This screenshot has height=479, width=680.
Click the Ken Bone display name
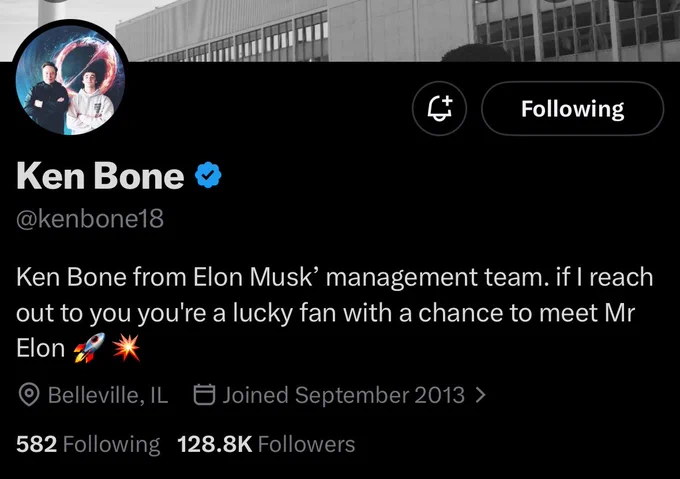click(100, 176)
